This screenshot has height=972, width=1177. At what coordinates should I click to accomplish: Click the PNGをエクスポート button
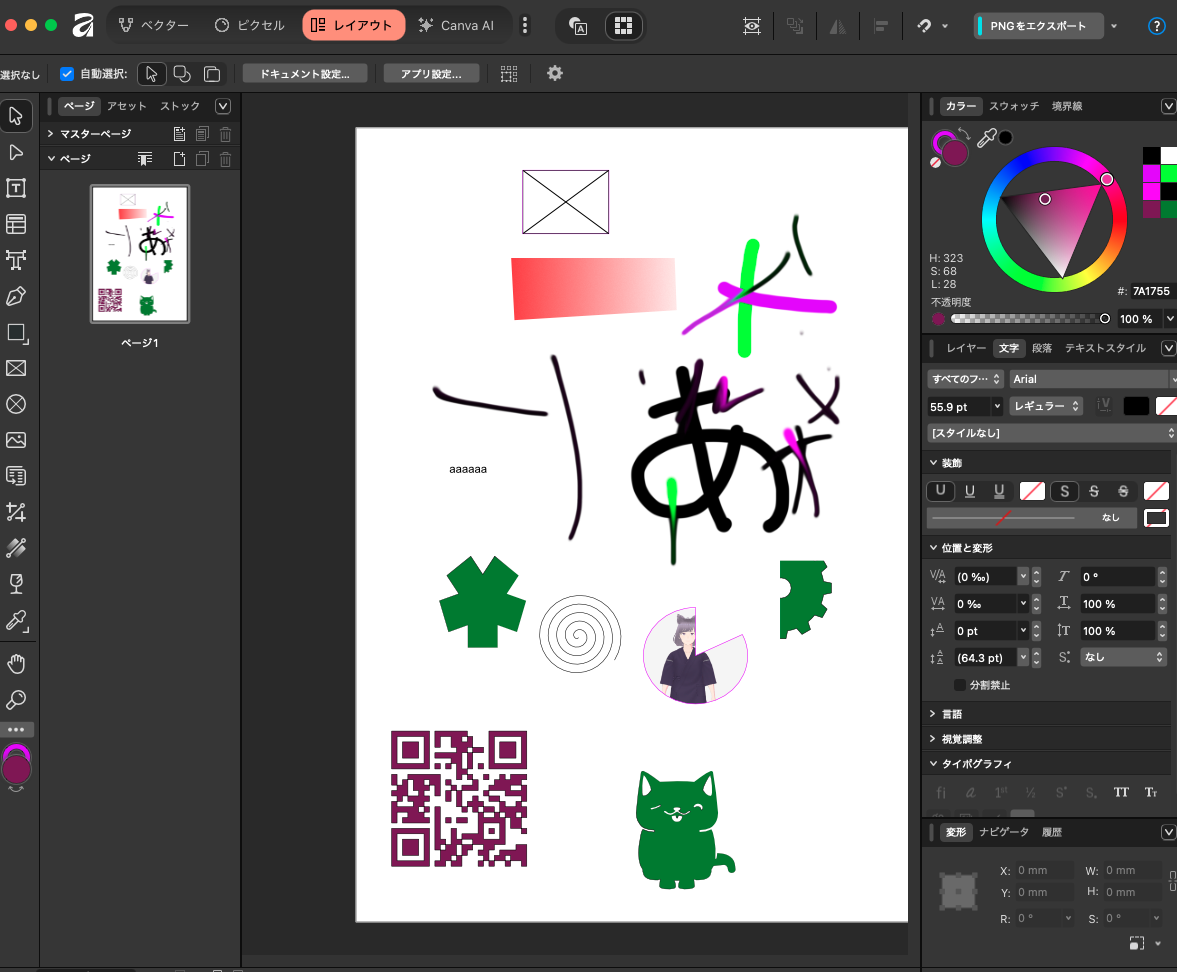click(x=1039, y=26)
